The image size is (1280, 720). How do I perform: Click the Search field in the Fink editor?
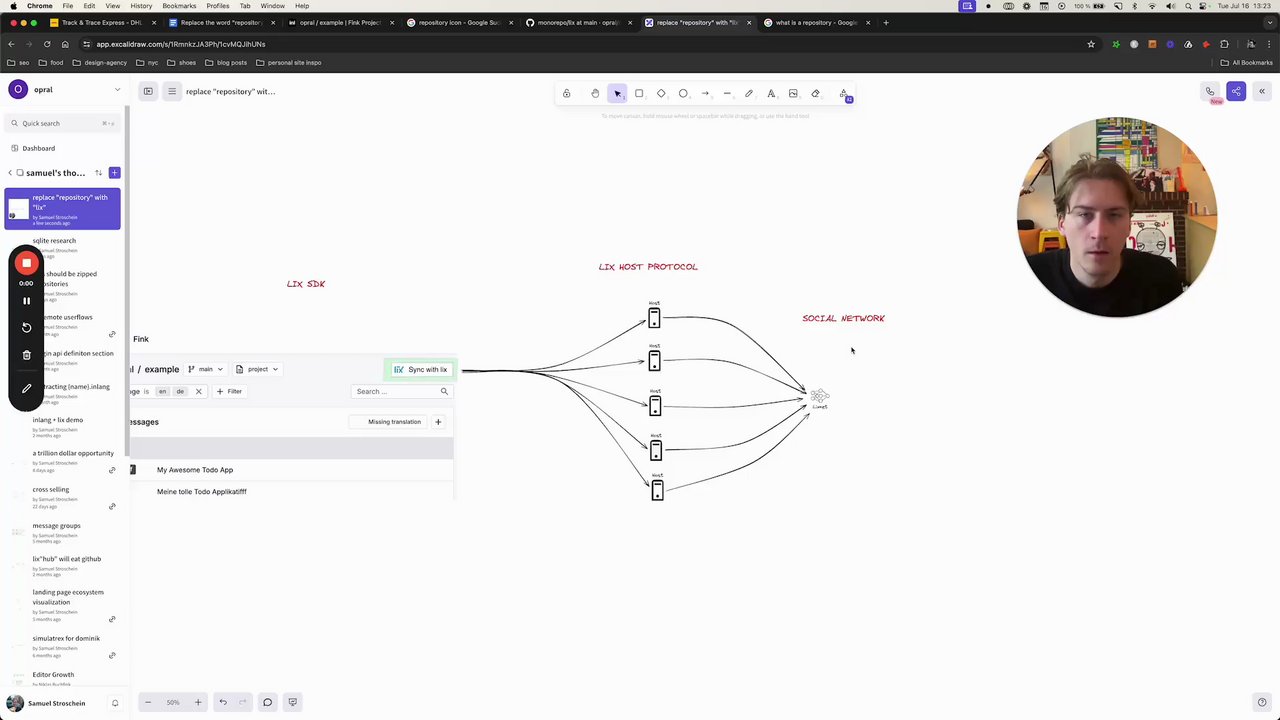click(402, 391)
